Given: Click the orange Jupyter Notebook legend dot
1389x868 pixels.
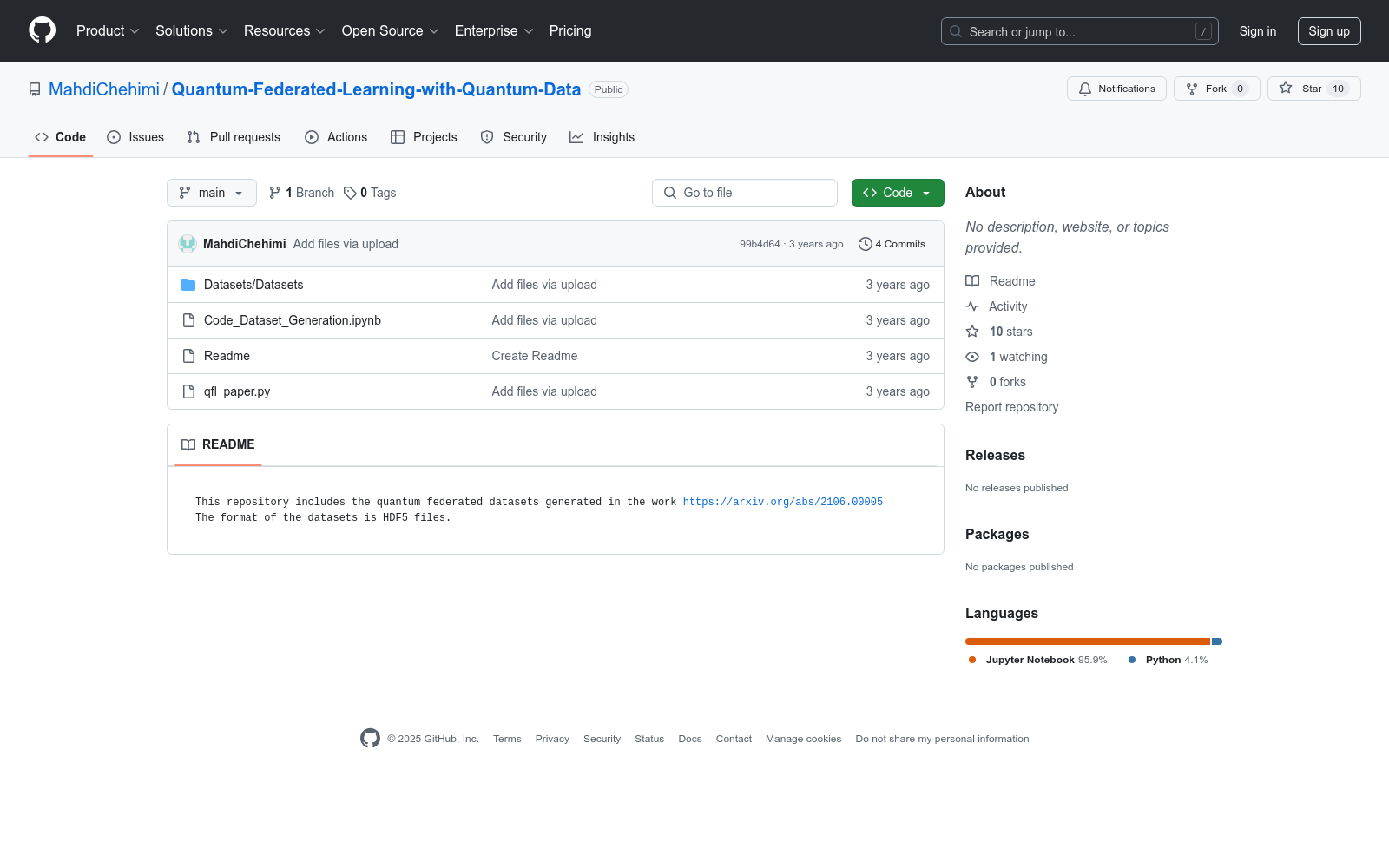Looking at the screenshot, I should (x=972, y=660).
